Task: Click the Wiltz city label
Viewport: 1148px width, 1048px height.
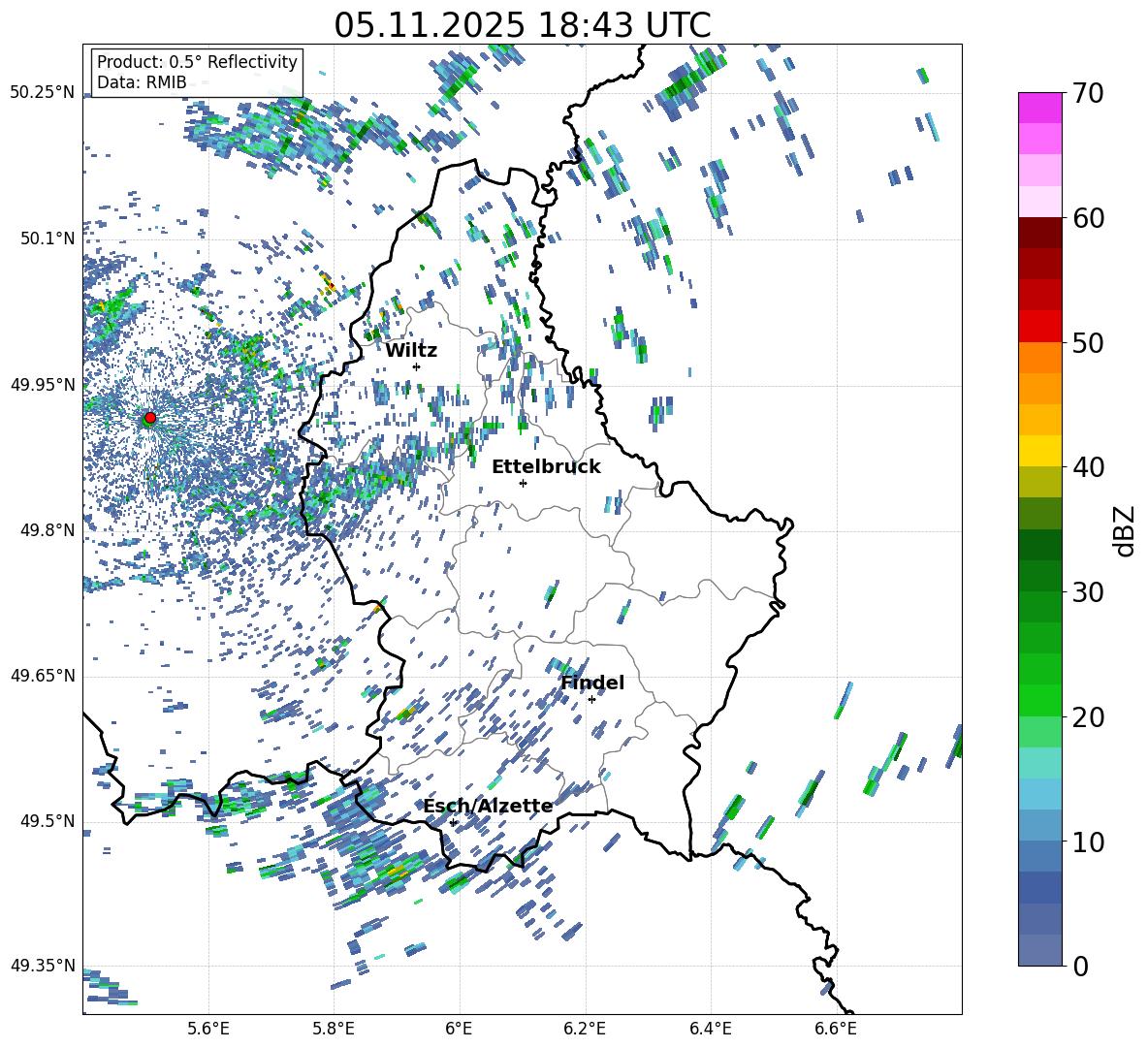Action: pos(411,351)
